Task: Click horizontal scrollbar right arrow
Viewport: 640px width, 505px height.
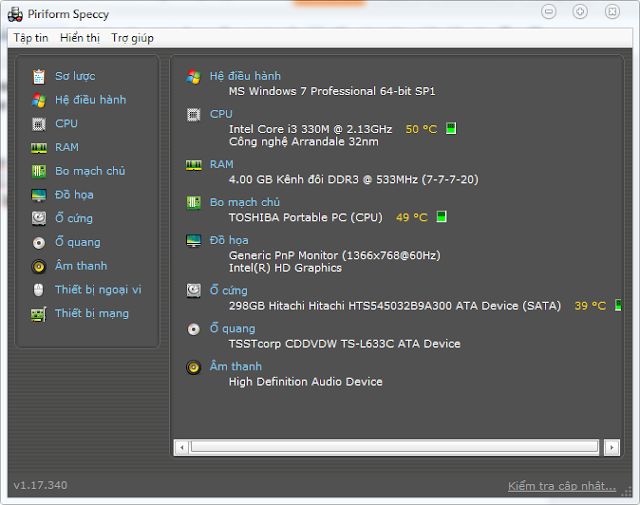Action: click(x=612, y=447)
